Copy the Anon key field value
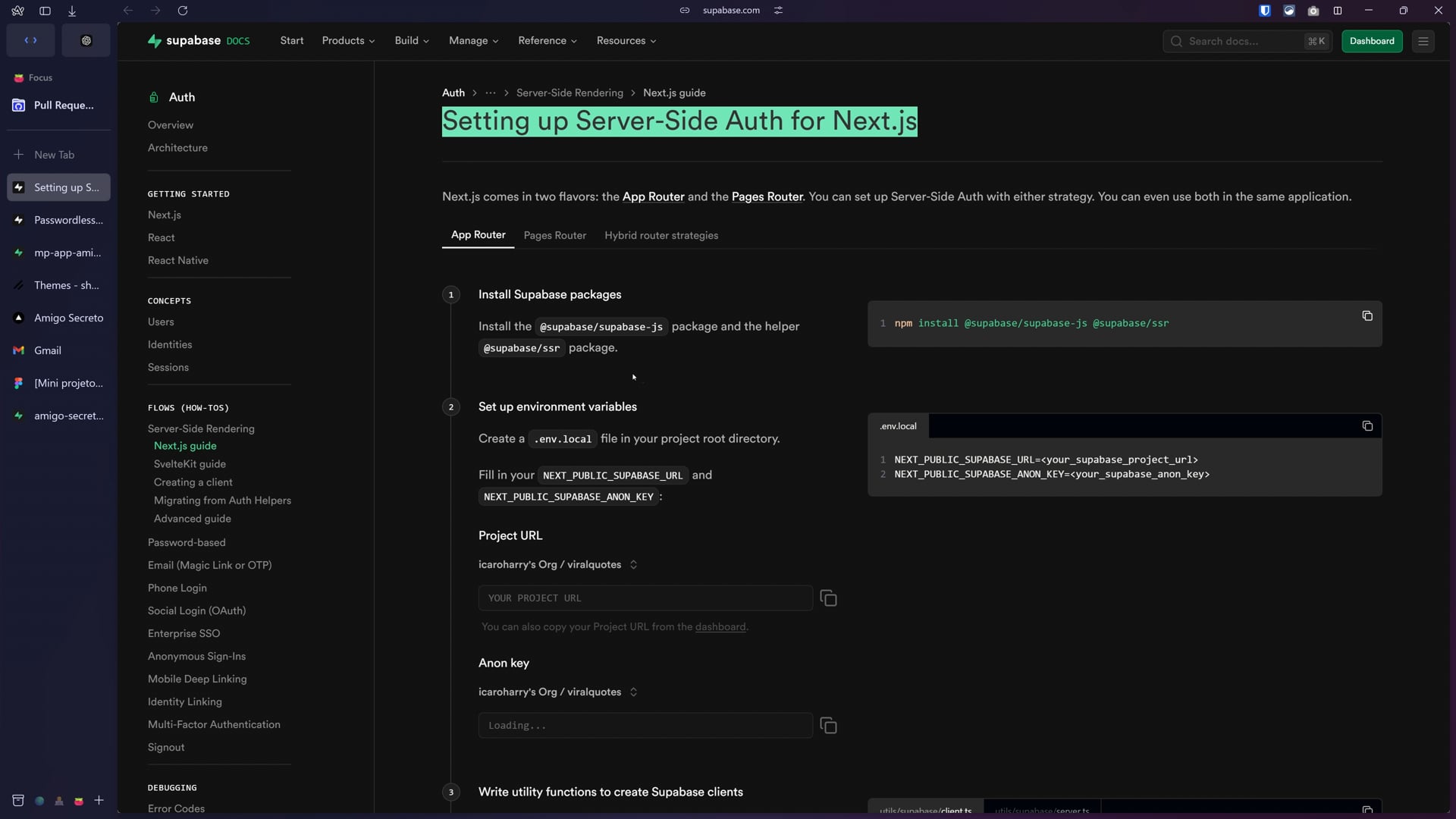This screenshot has width=1456, height=819. tap(828, 726)
